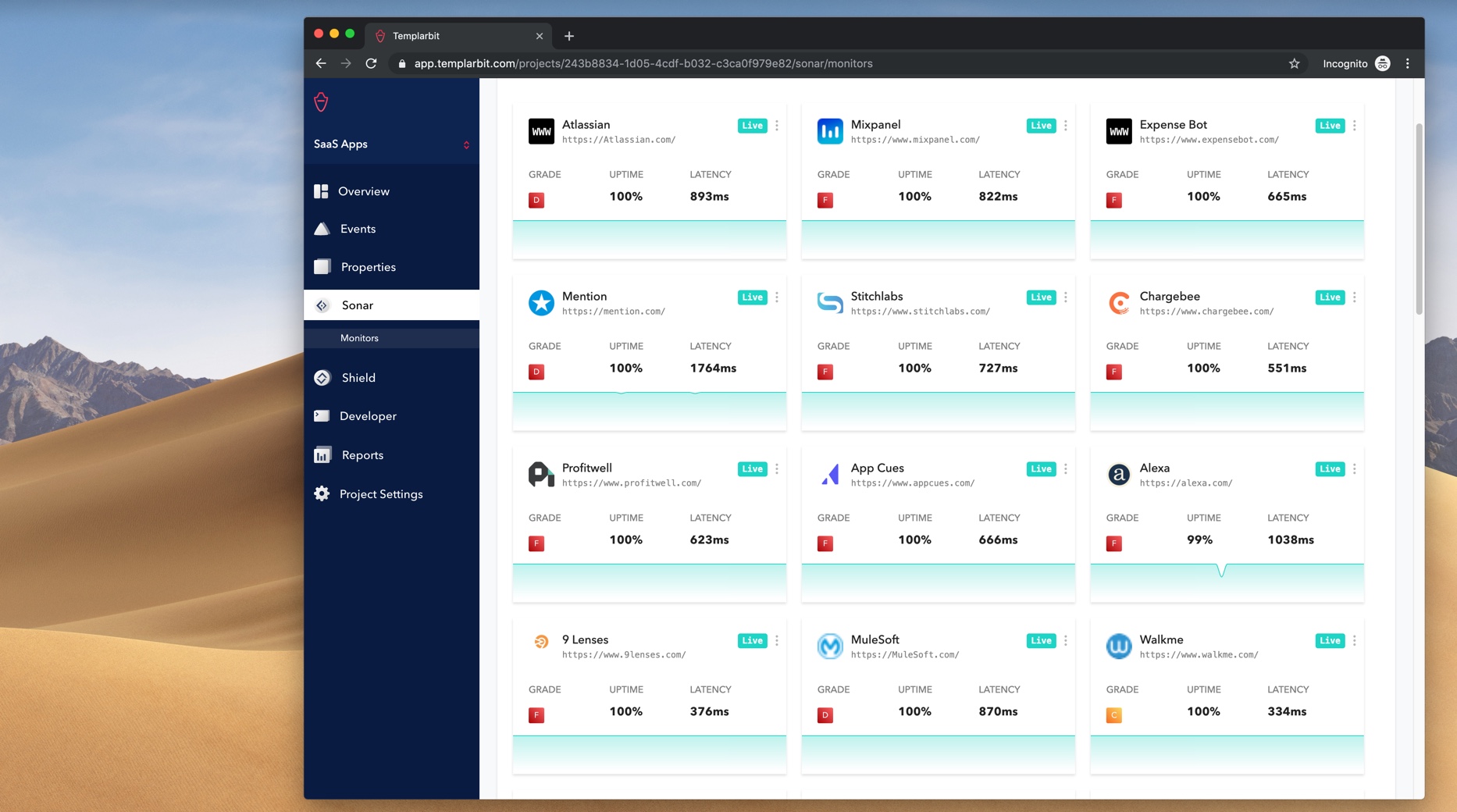Click the Alexa logo icon
Image resolution: width=1457 pixels, height=812 pixels.
1118,475
